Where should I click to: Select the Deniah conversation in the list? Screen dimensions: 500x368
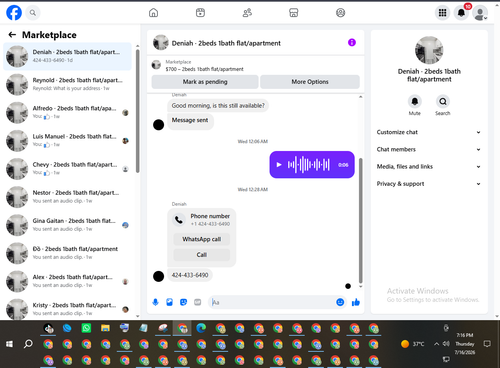click(67, 56)
